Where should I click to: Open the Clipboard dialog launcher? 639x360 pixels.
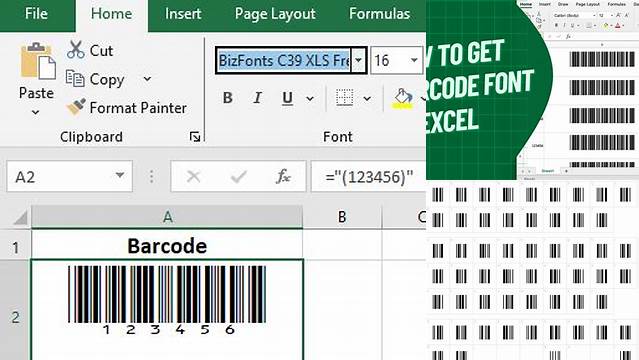tap(195, 137)
